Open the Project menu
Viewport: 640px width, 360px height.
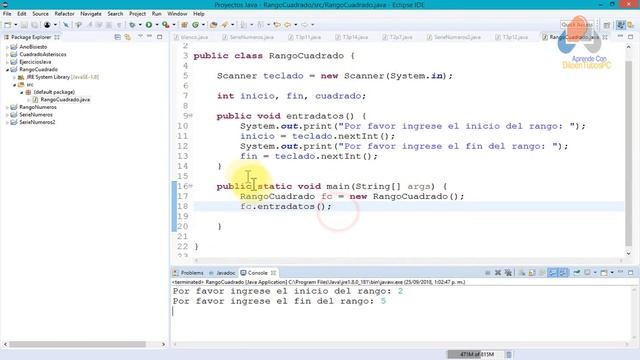pyautogui.click(x=138, y=14)
